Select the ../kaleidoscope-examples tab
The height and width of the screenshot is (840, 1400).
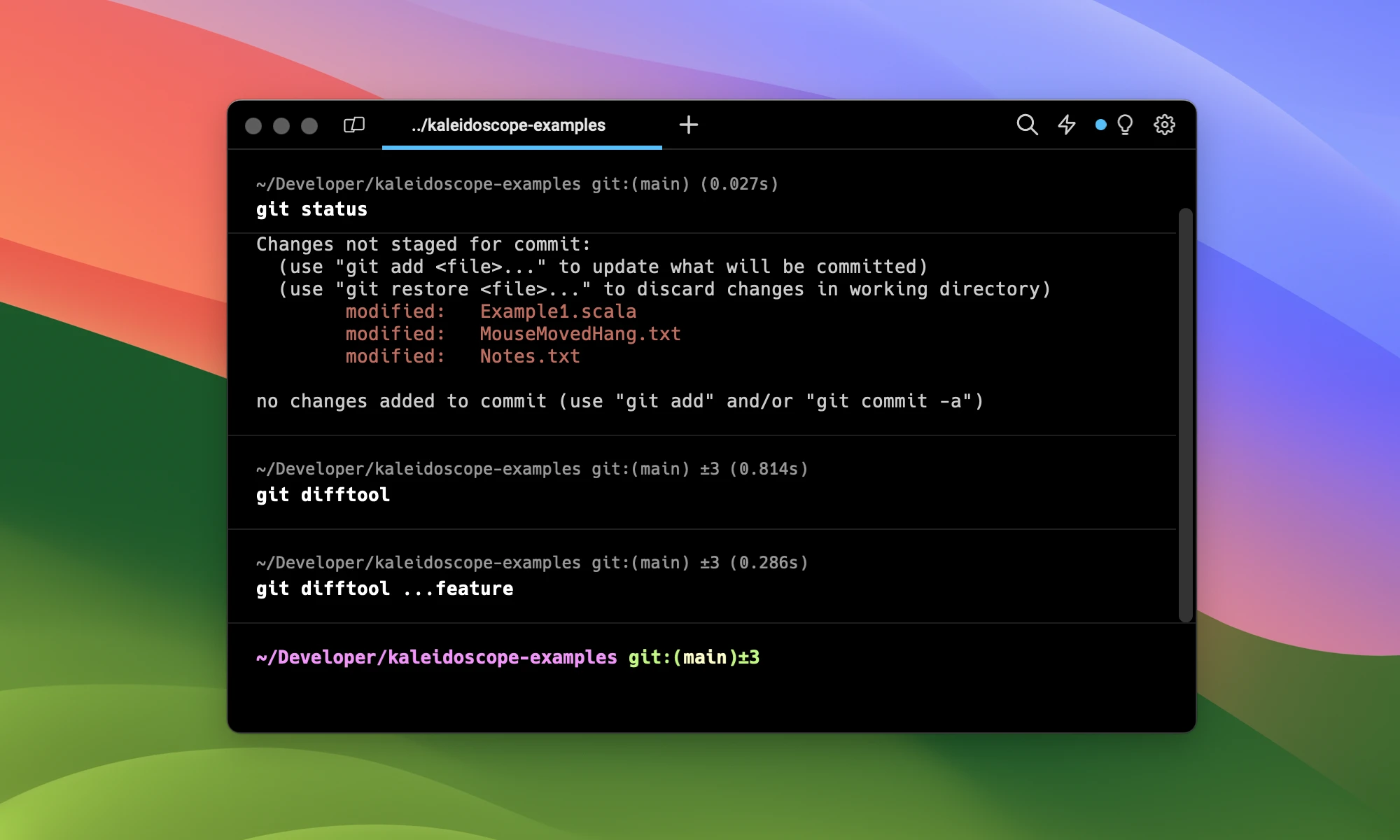pos(507,125)
